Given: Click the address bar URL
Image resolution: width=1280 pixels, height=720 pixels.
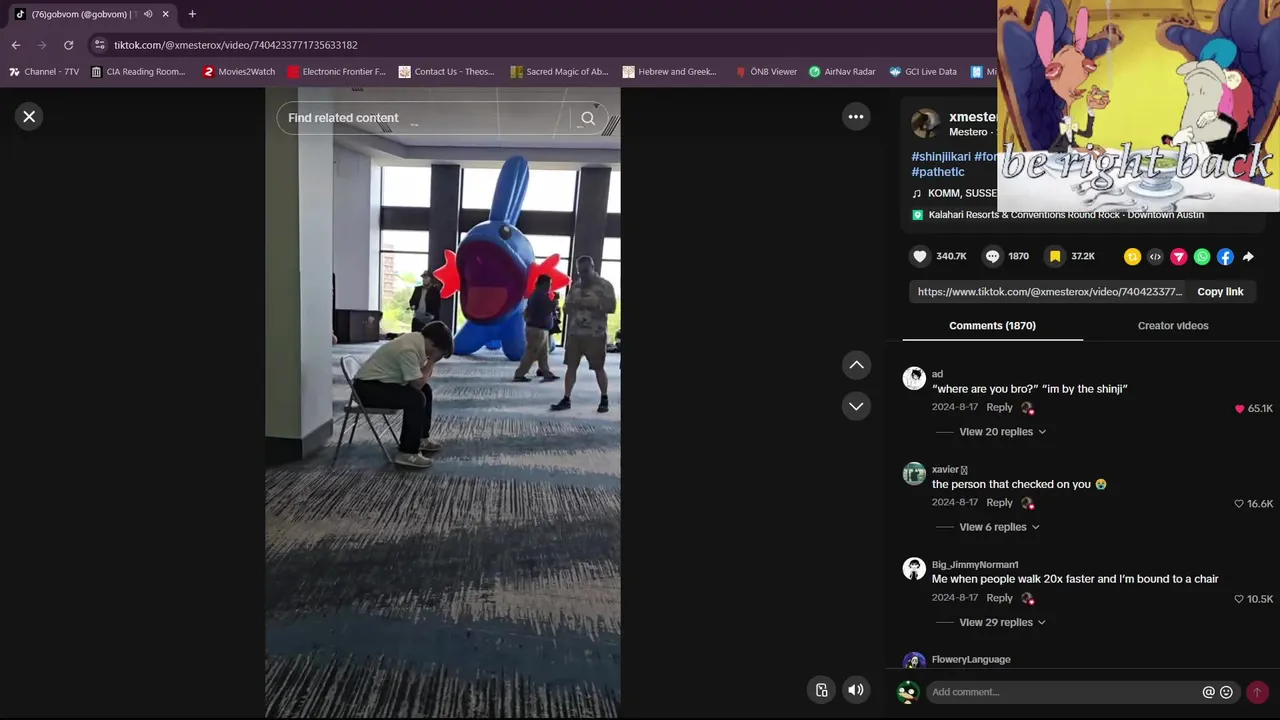Looking at the screenshot, I should pyautogui.click(x=236, y=45).
